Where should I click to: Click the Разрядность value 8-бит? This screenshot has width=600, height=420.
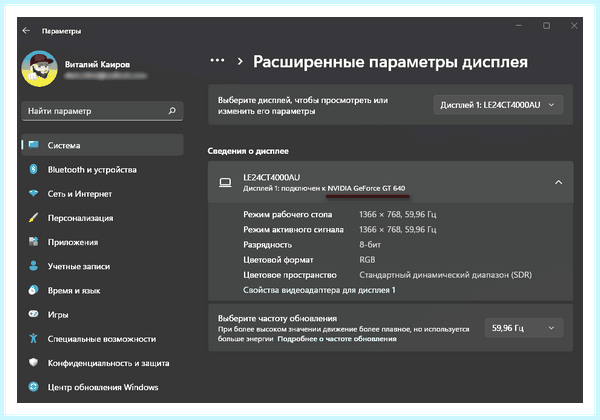click(x=370, y=244)
